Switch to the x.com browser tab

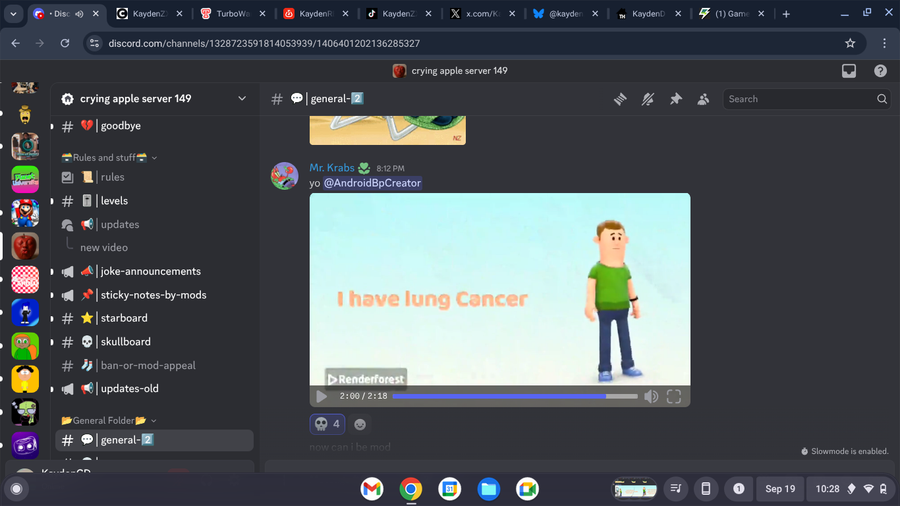coord(481,14)
